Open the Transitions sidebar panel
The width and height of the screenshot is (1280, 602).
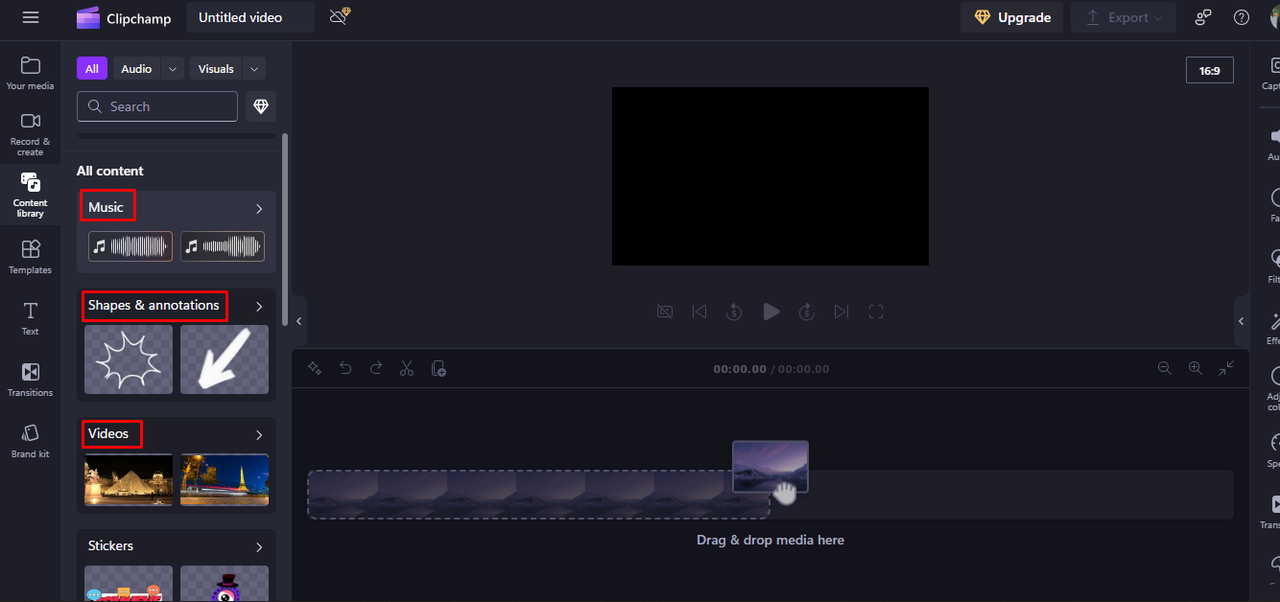click(30, 380)
